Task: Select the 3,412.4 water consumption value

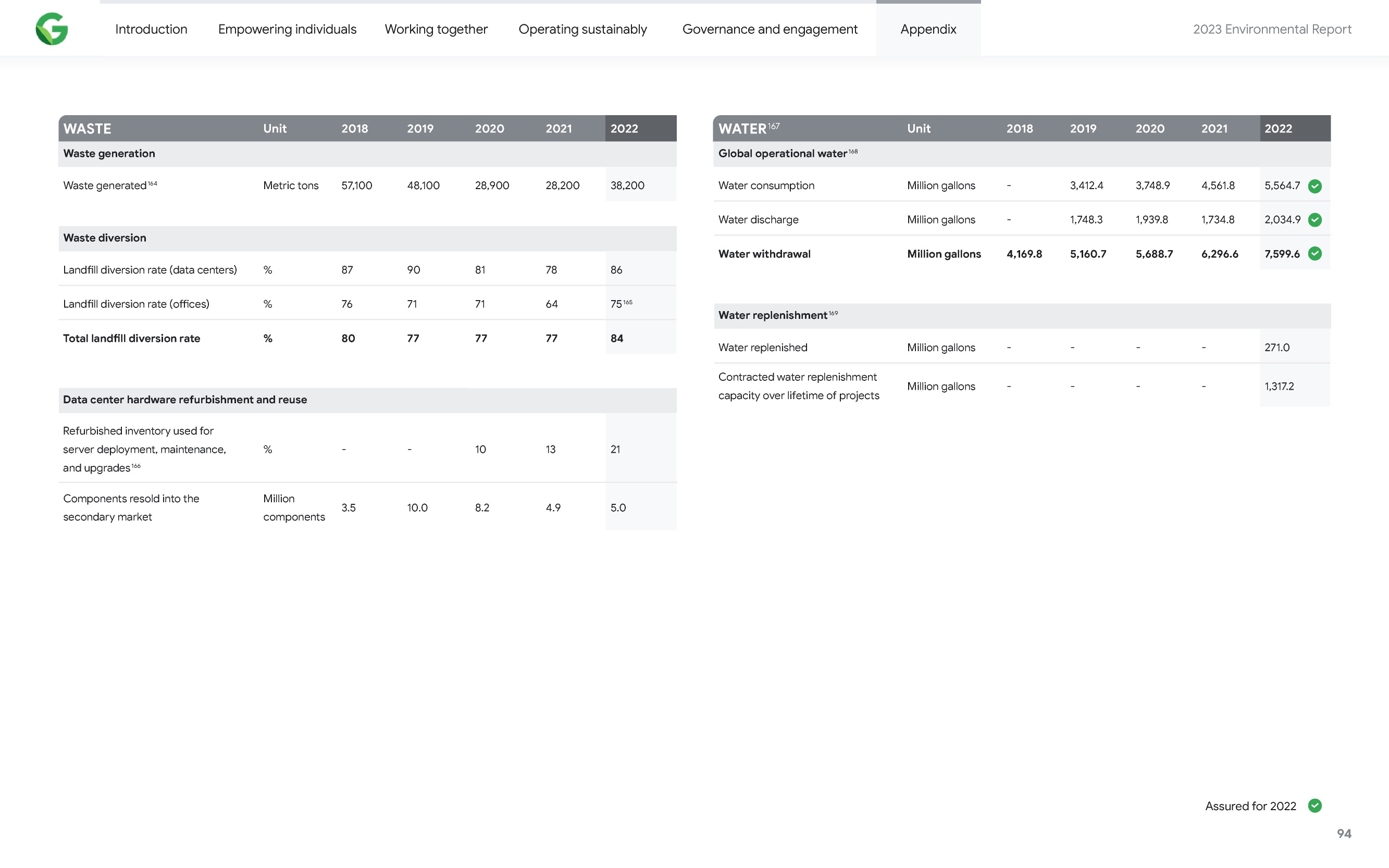Action: tap(1086, 185)
